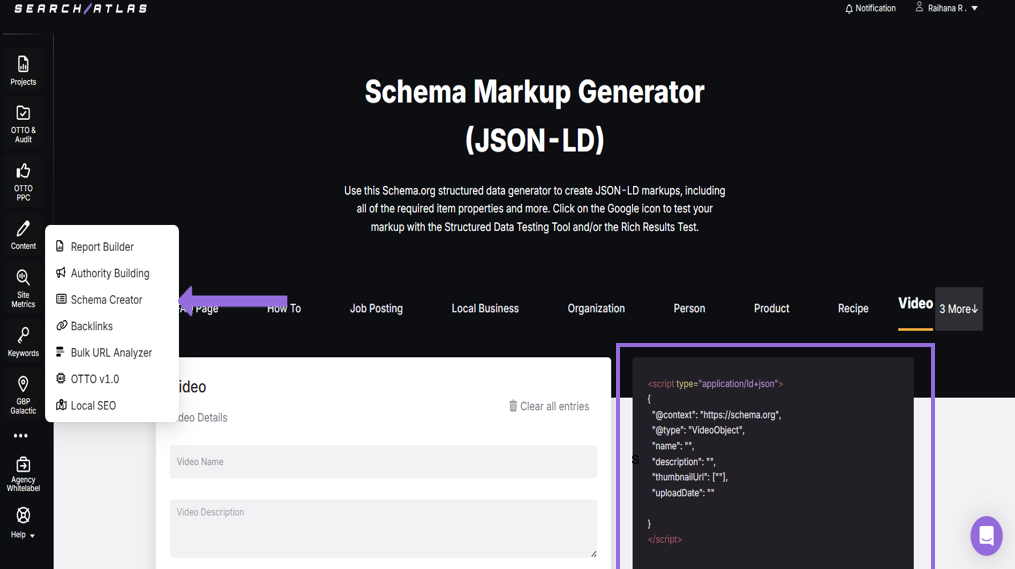Open the Projects sidebar icon
This screenshot has width=1015, height=569.
pyautogui.click(x=23, y=64)
